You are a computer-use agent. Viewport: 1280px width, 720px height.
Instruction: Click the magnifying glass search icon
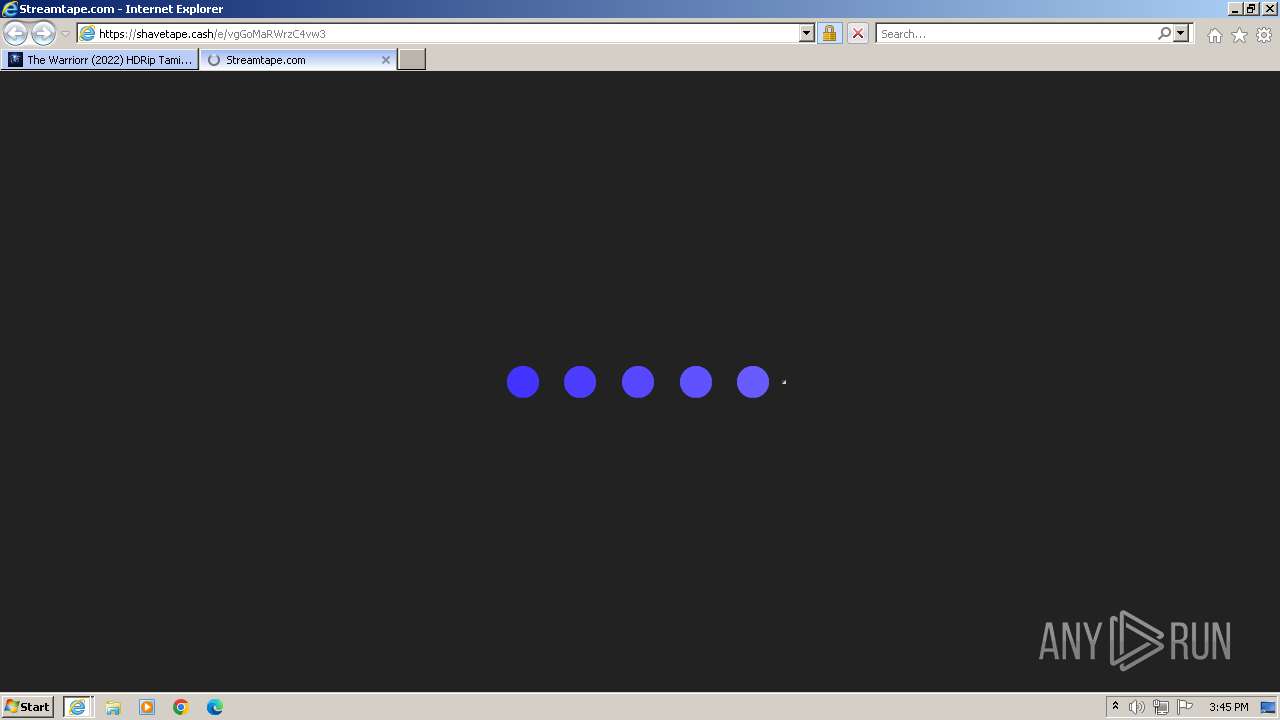(x=1164, y=33)
